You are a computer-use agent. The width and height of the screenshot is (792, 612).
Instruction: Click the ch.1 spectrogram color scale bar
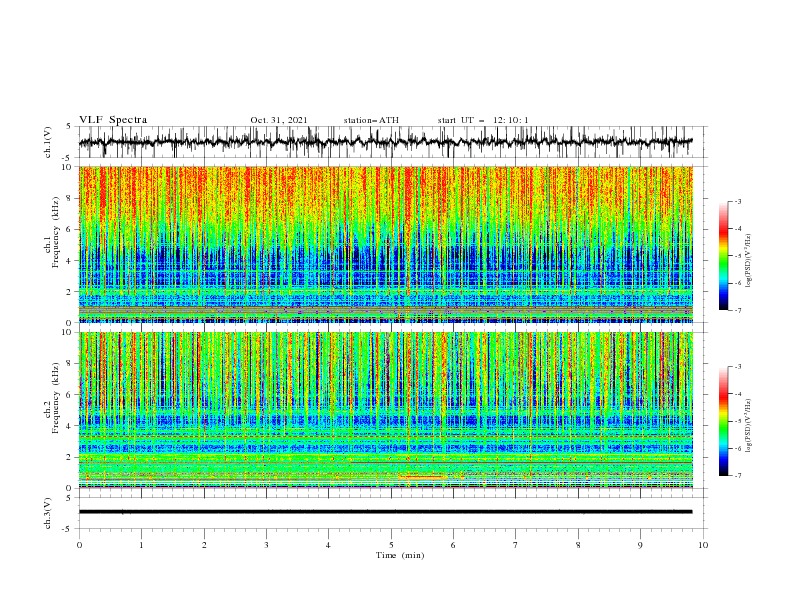(723, 256)
